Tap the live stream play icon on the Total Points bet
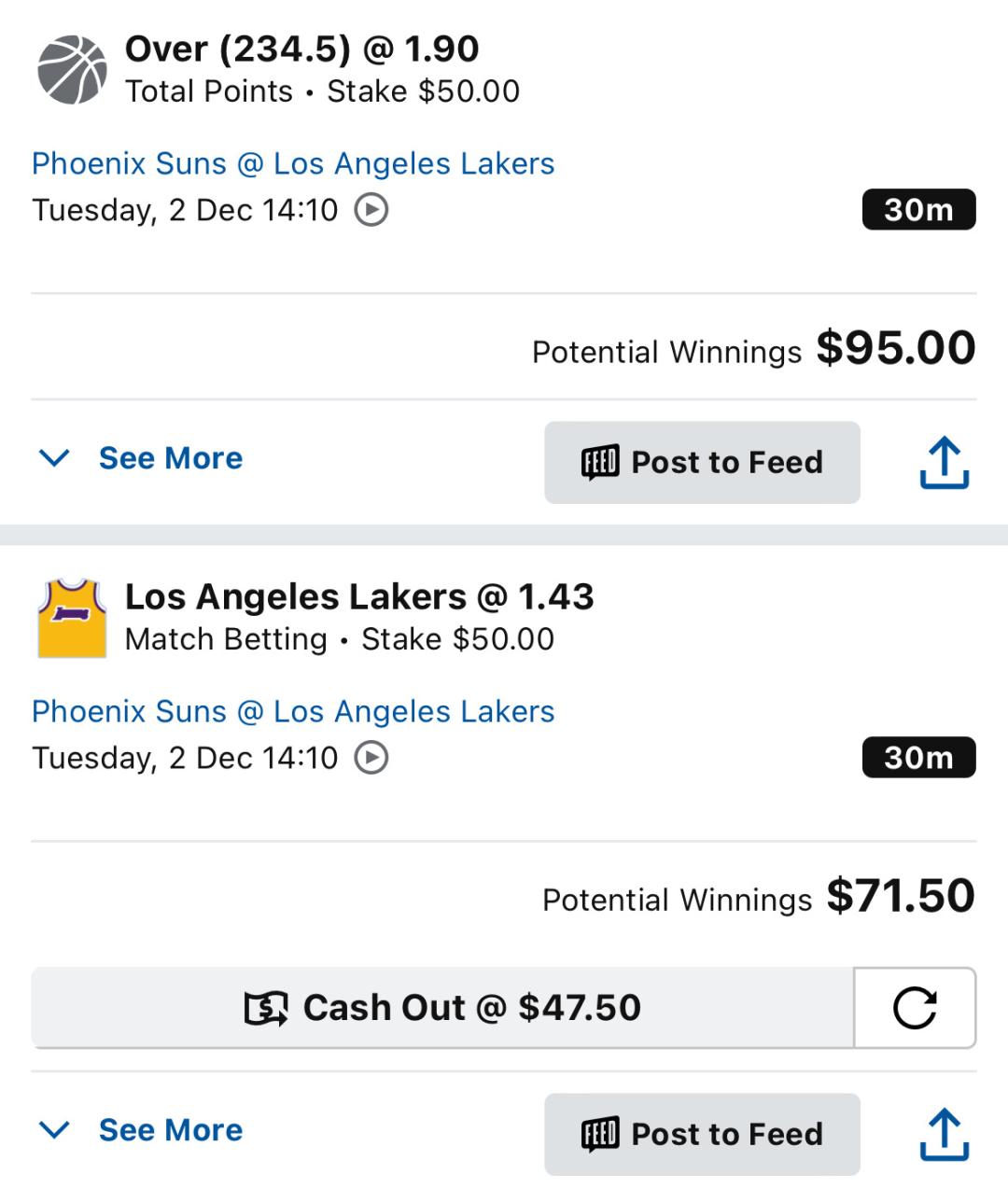 371,210
